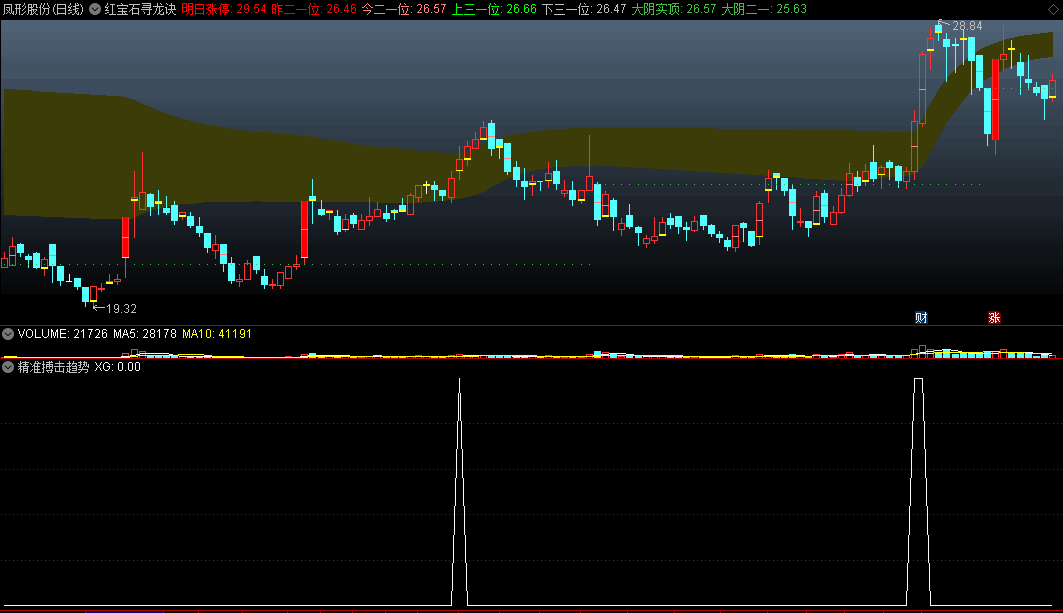Click the 19.32 low price label
This screenshot has width=1063, height=613.
coord(121,309)
